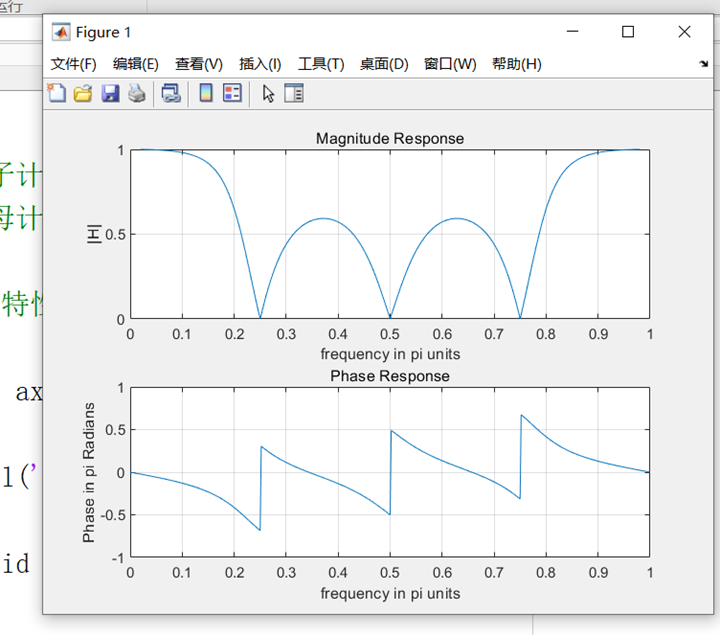
Task: Insert a legend via the toolbar icon
Action: [232, 93]
